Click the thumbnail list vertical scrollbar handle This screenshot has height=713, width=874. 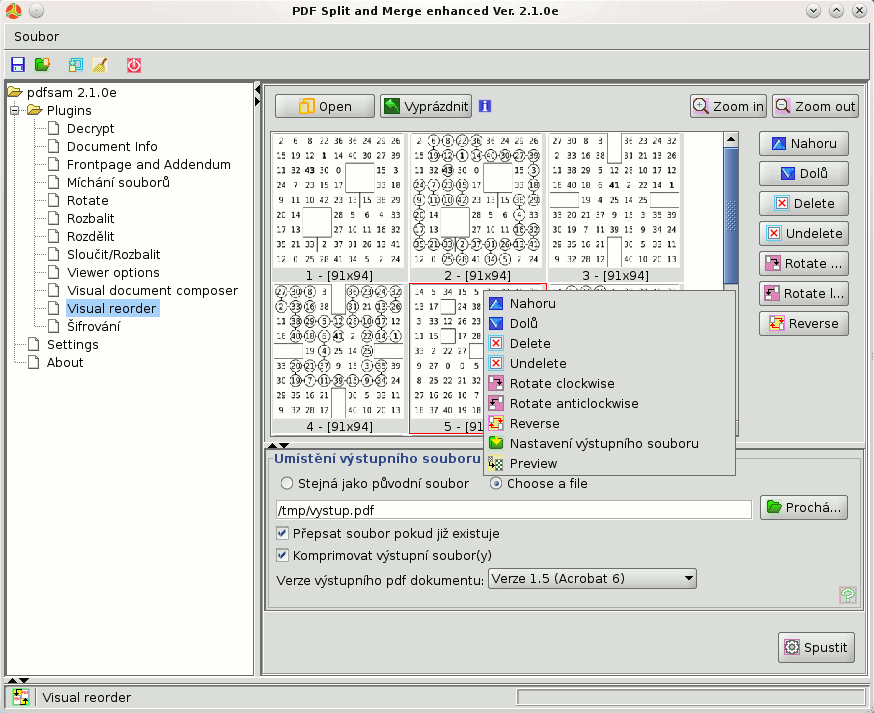click(x=731, y=215)
